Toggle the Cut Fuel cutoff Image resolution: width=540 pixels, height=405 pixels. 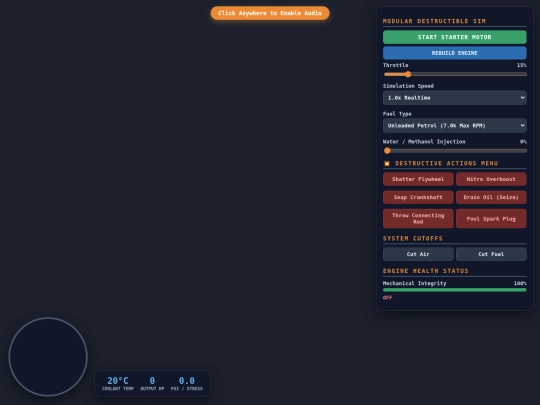click(x=491, y=254)
